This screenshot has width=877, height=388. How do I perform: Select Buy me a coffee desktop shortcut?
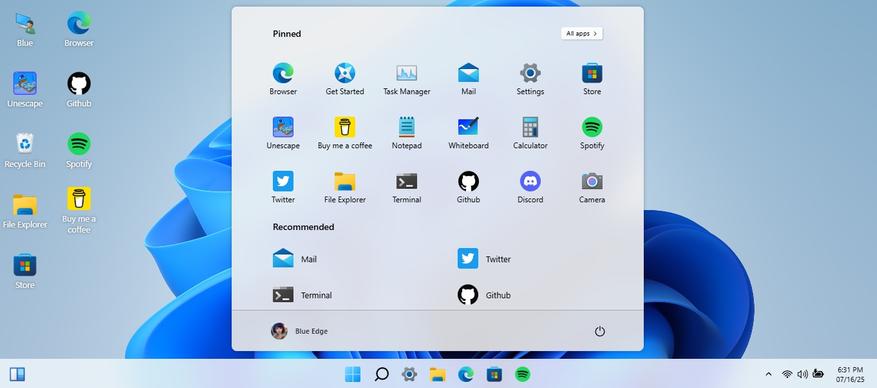click(x=79, y=210)
